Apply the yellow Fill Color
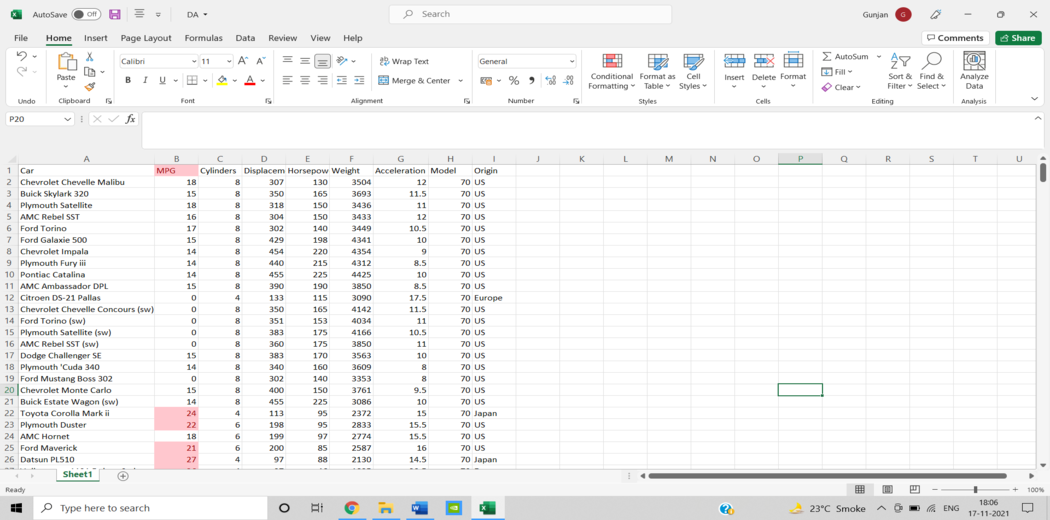1050x520 pixels. (x=223, y=80)
